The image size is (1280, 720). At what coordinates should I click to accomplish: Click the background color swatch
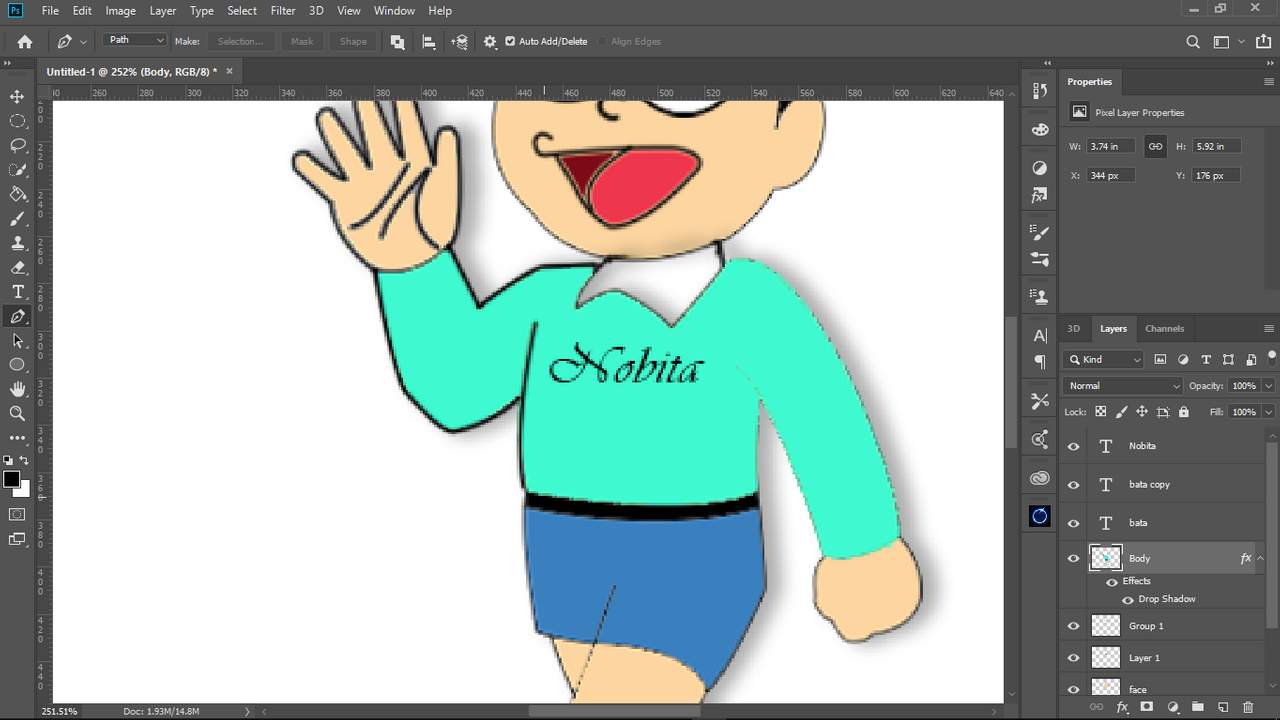(x=22, y=490)
